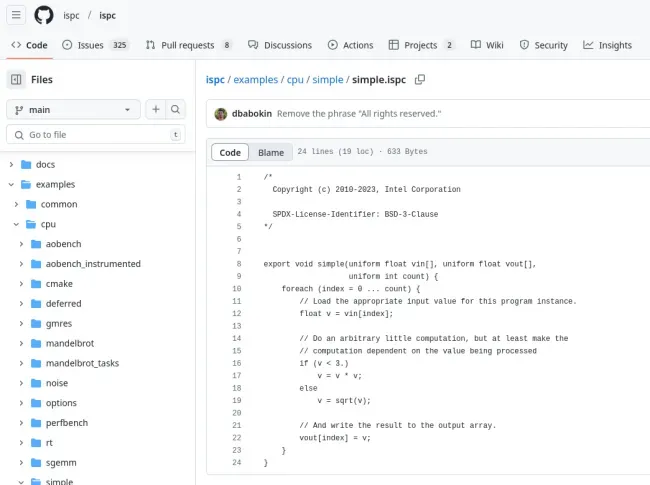The height and width of the screenshot is (485, 650).
Task: Click the ispc owner link in header
Action: (71, 16)
